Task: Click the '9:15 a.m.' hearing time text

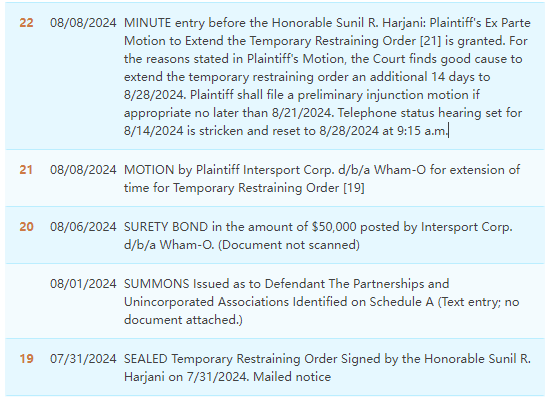Action: (422, 131)
